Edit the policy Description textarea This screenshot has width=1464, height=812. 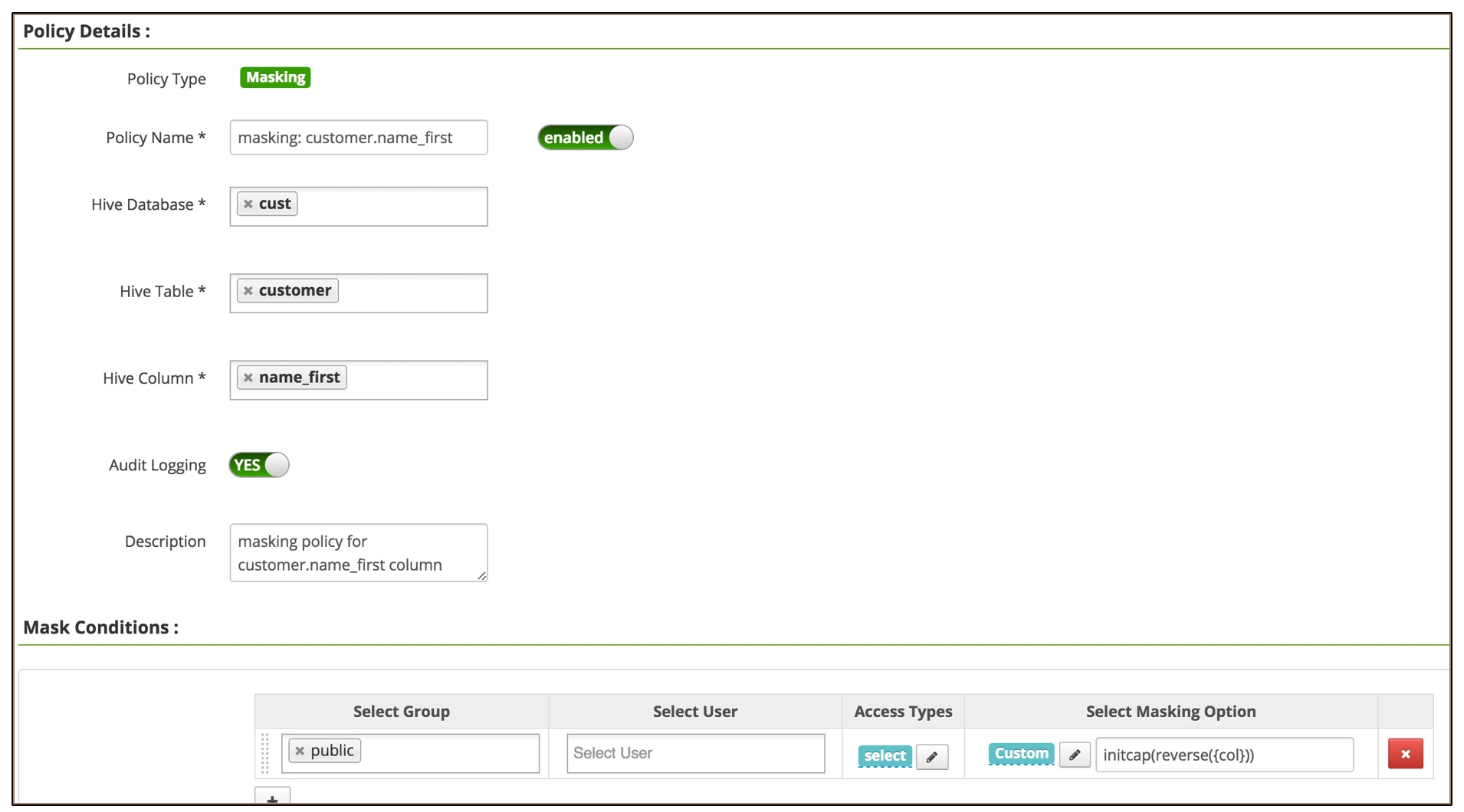coord(358,552)
